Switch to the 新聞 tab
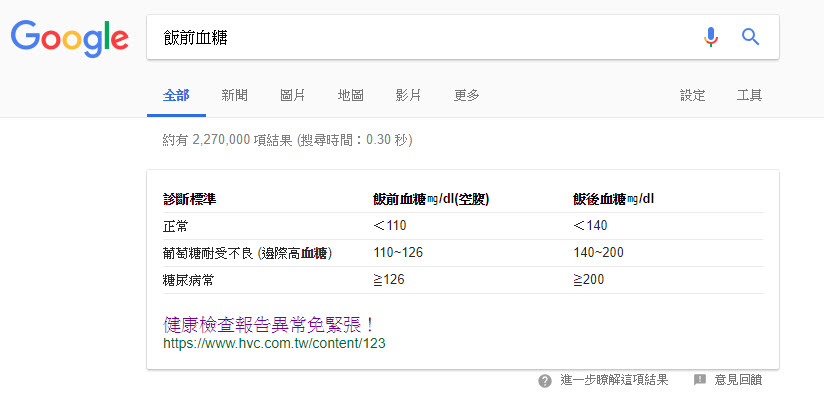The width and height of the screenshot is (824, 409). [234, 95]
